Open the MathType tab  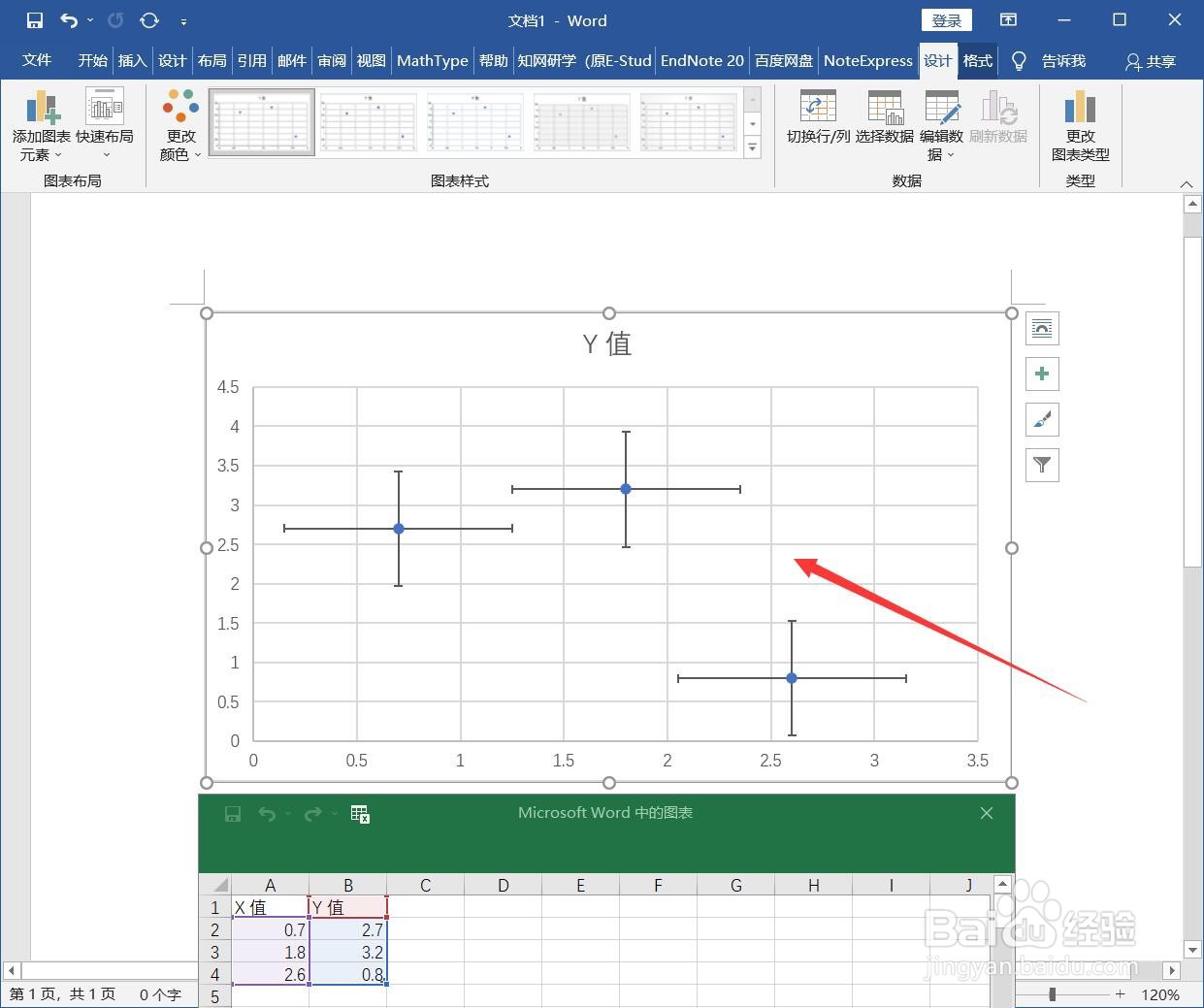(433, 60)
